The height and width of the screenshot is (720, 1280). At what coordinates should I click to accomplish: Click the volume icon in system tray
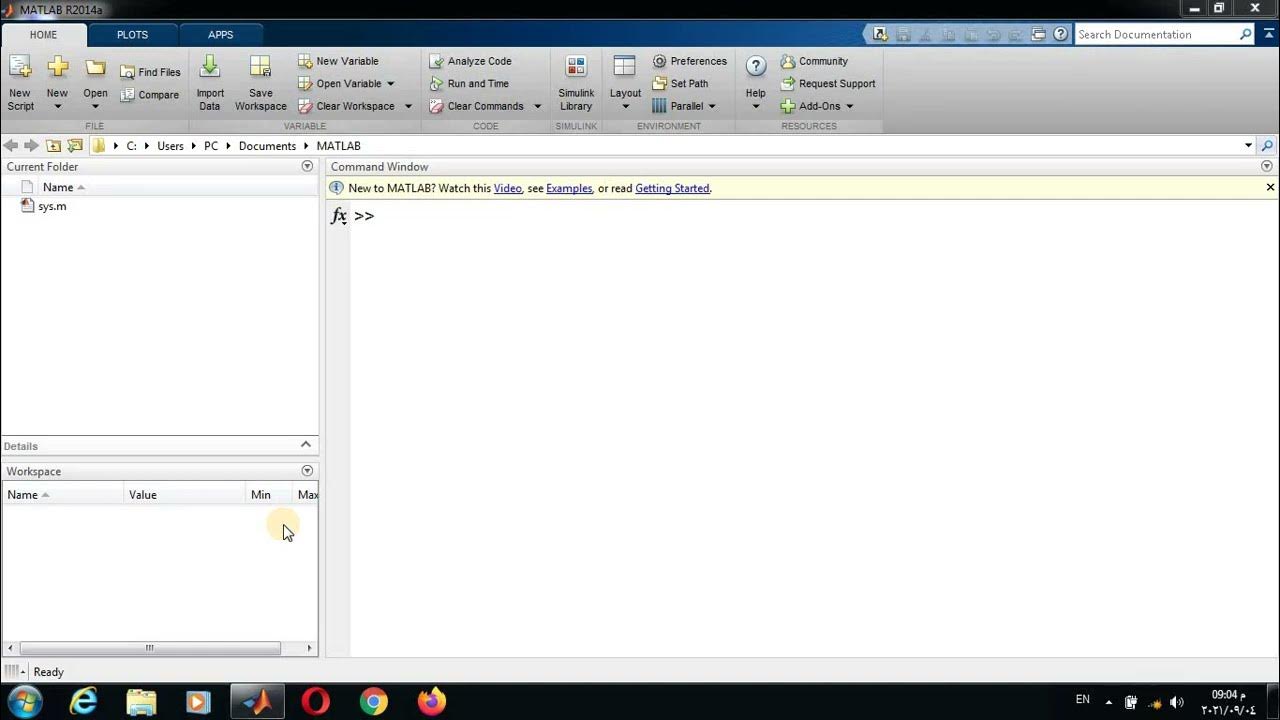[x=1176, y=702]
